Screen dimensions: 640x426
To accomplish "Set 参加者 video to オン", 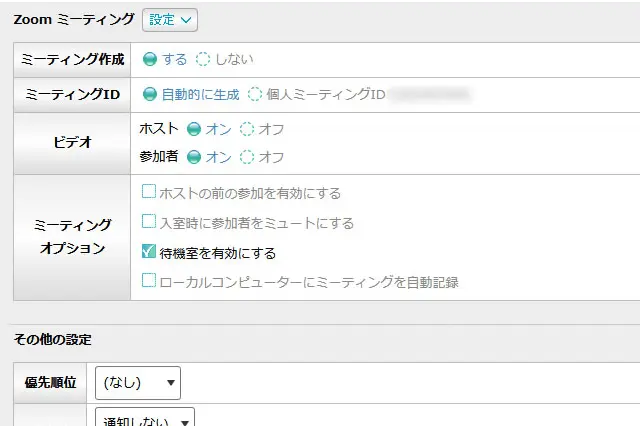I will click(194, 157).
